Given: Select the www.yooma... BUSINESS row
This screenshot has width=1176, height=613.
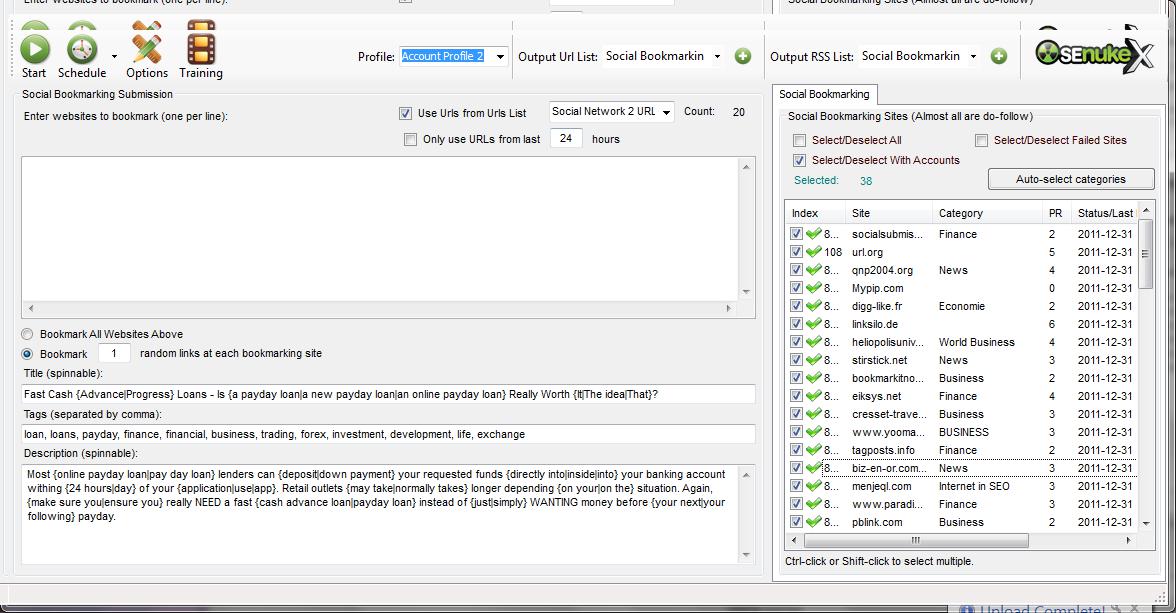Looking at the screenshot, I should pos(962,432).
